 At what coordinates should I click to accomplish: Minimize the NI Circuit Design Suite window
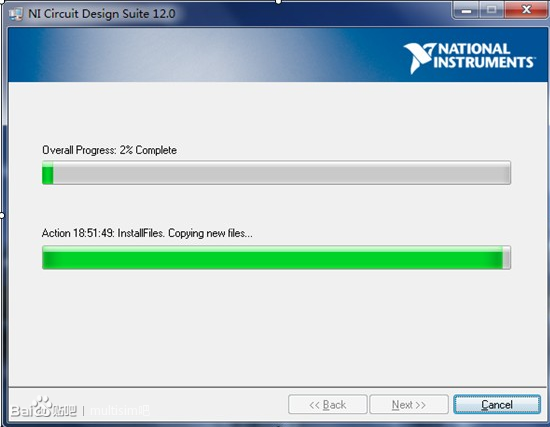(466, 11)
